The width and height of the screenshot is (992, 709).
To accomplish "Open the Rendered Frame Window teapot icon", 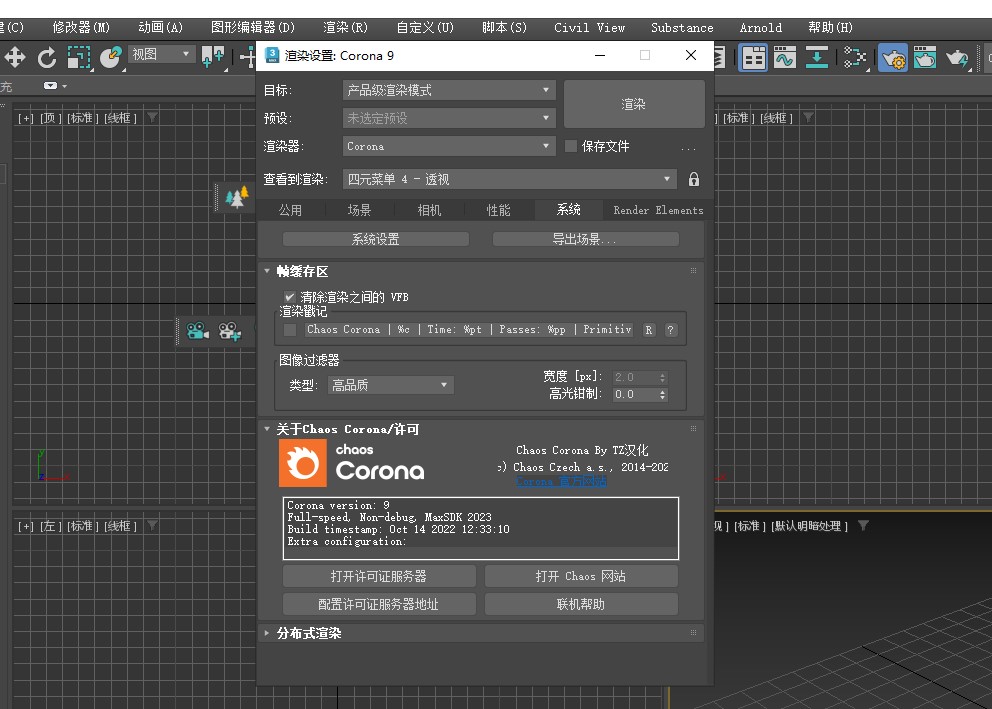I will (925, 57).
